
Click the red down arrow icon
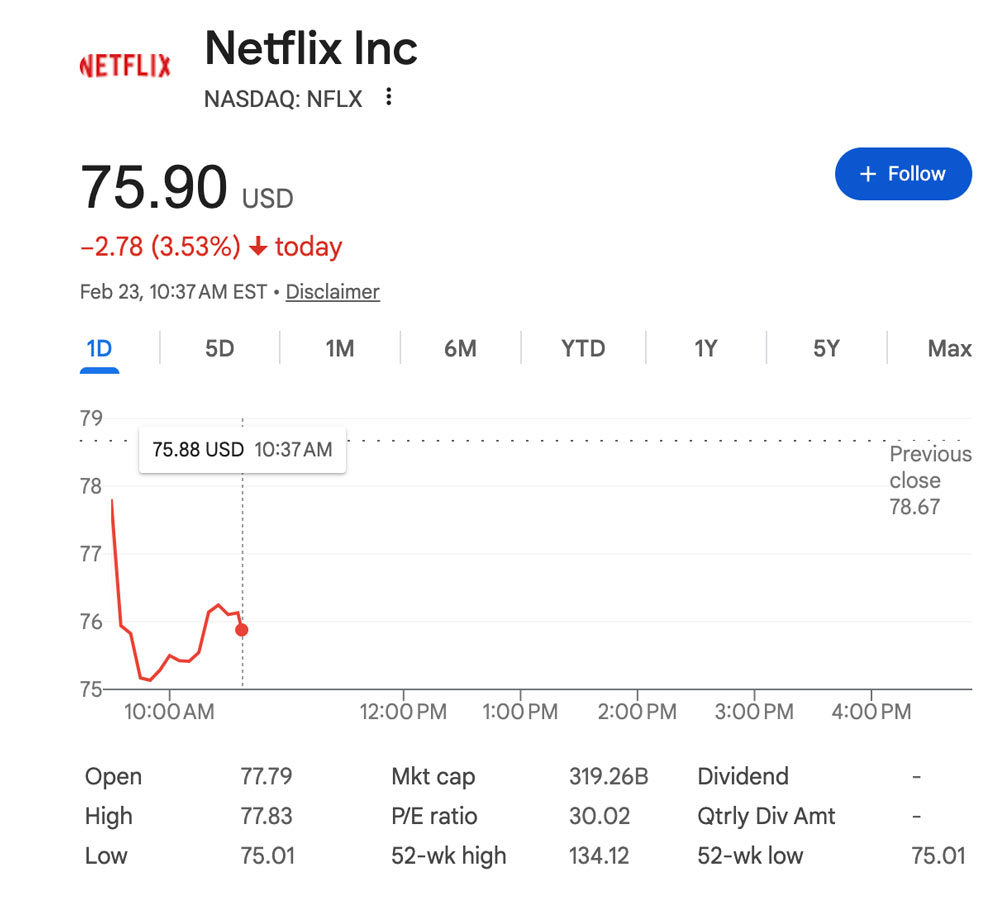[258, 247]
